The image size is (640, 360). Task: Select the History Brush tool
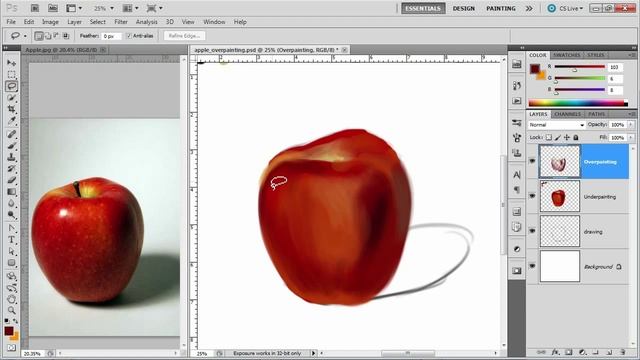coord(11,169)
